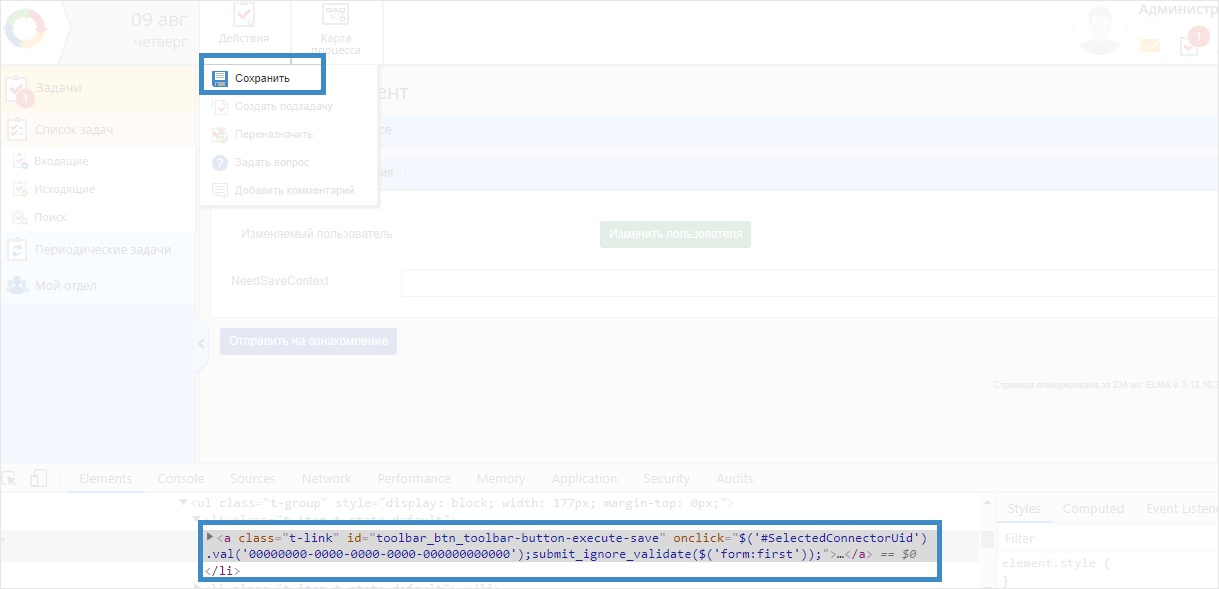
Task: Collapse the left sidebar with arrow handle
Action: coord(201,343)
